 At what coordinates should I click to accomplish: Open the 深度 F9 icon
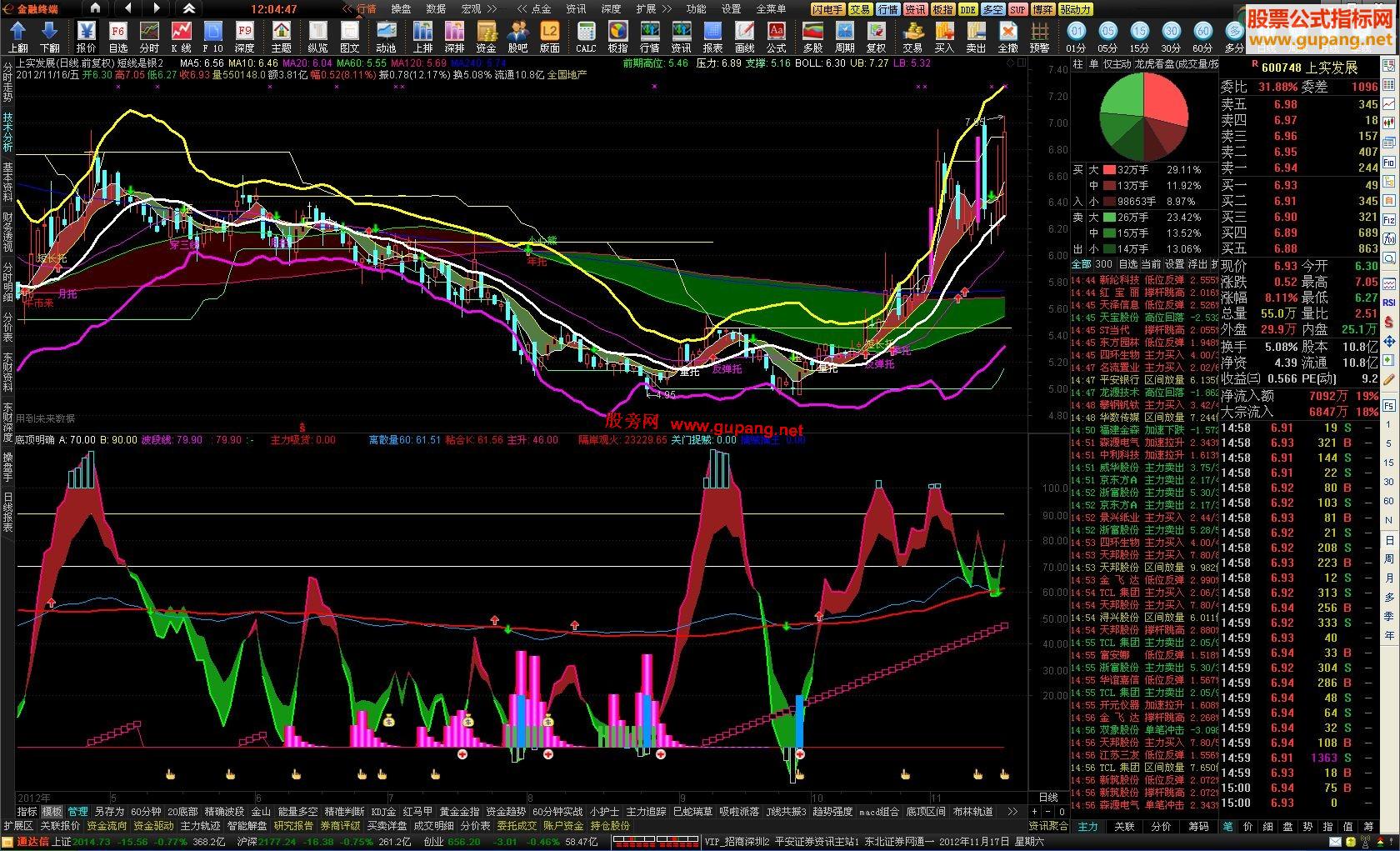point(244,37)
